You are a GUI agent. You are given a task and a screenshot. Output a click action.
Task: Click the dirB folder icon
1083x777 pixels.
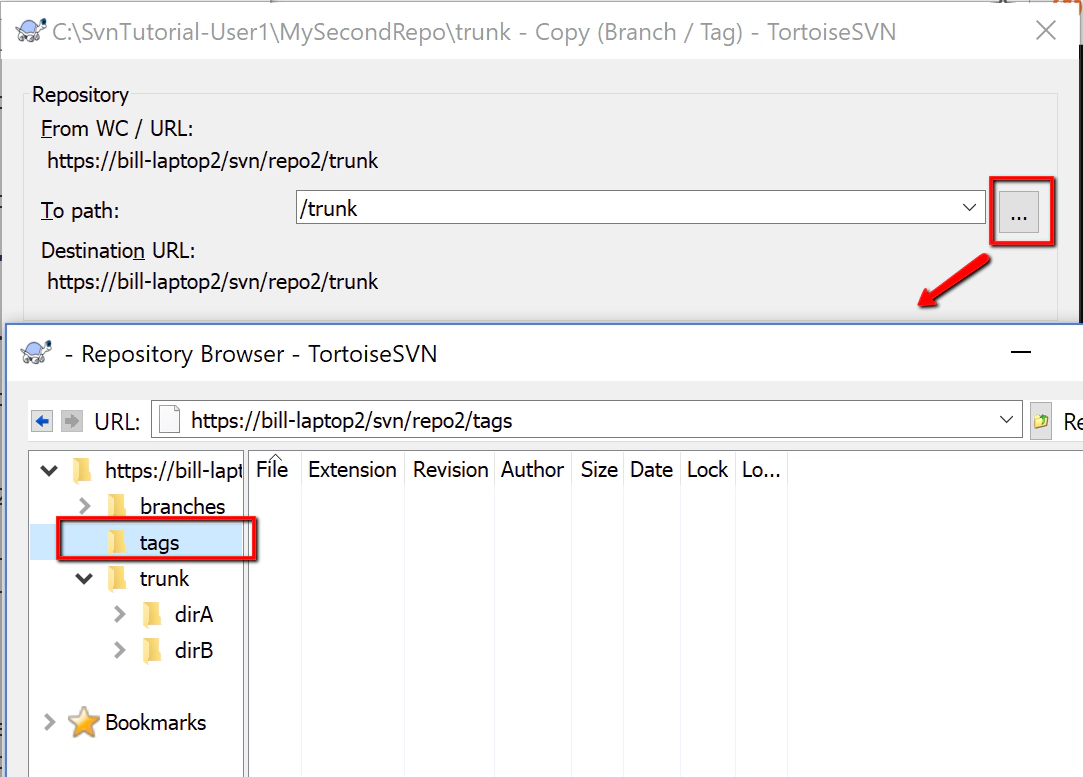[152, 650]
